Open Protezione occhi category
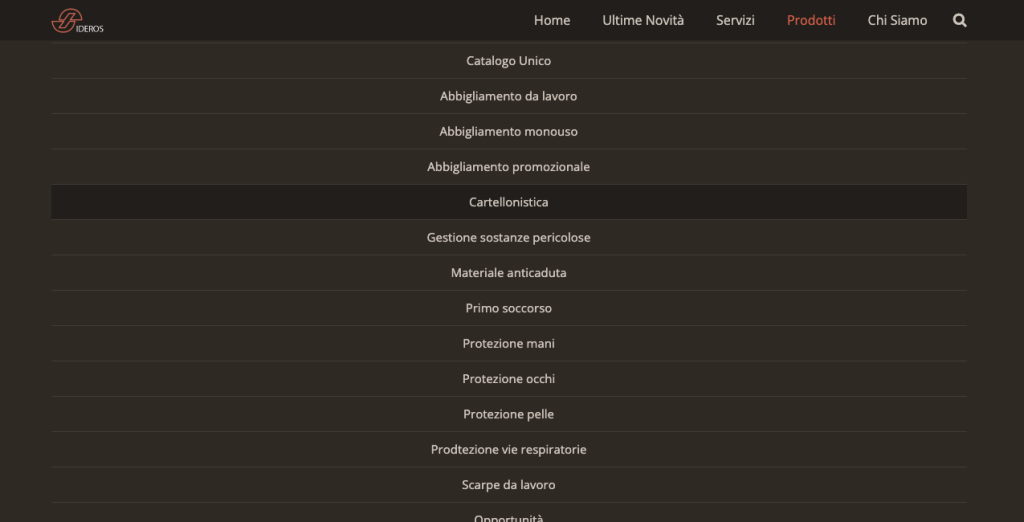 (509, 378)
